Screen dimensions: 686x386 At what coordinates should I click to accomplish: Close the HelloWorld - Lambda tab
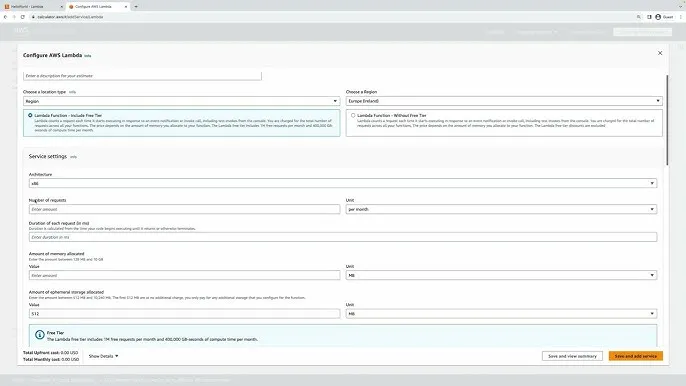pos(61,7)
